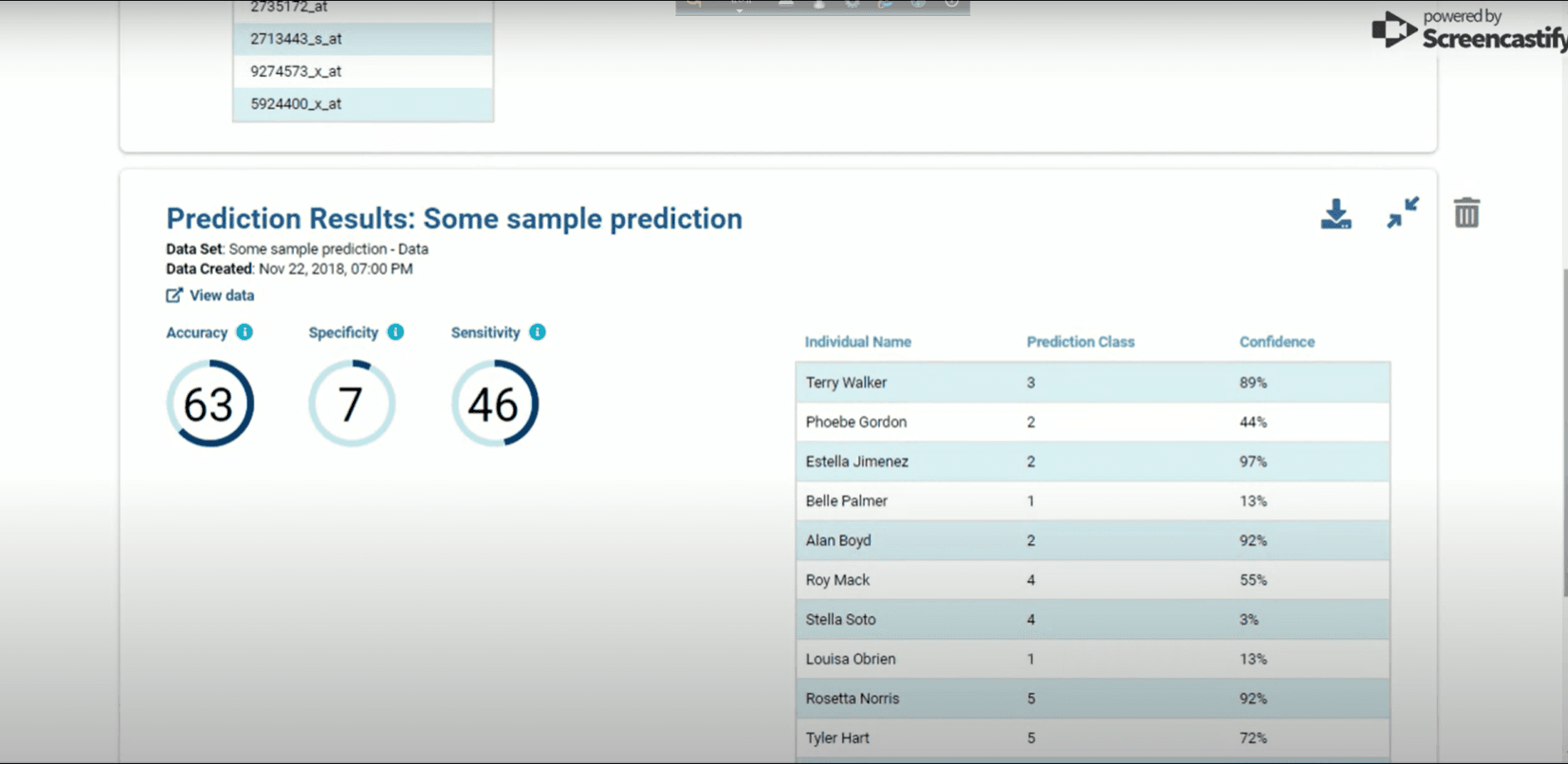Select the 5924400_x_at list row

(x=363, y=104)
